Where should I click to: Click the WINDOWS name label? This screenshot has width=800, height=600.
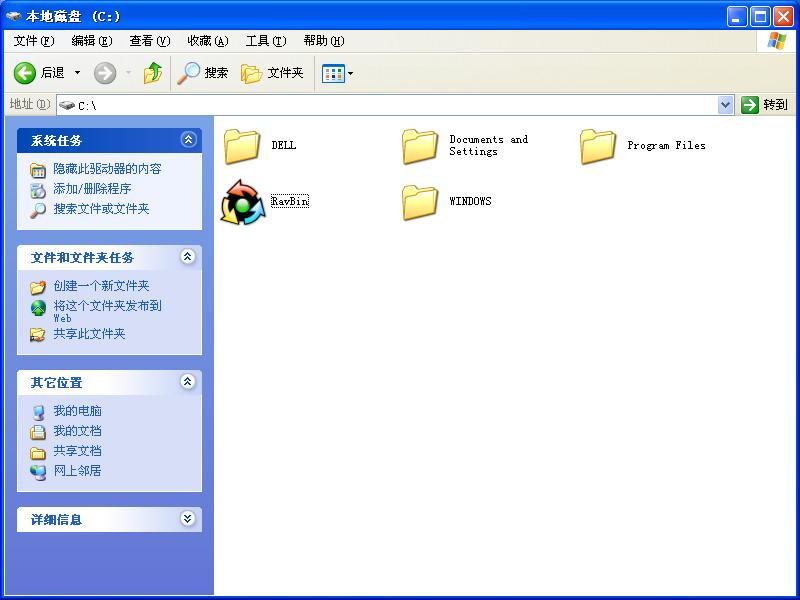click(x=470, y=201)
